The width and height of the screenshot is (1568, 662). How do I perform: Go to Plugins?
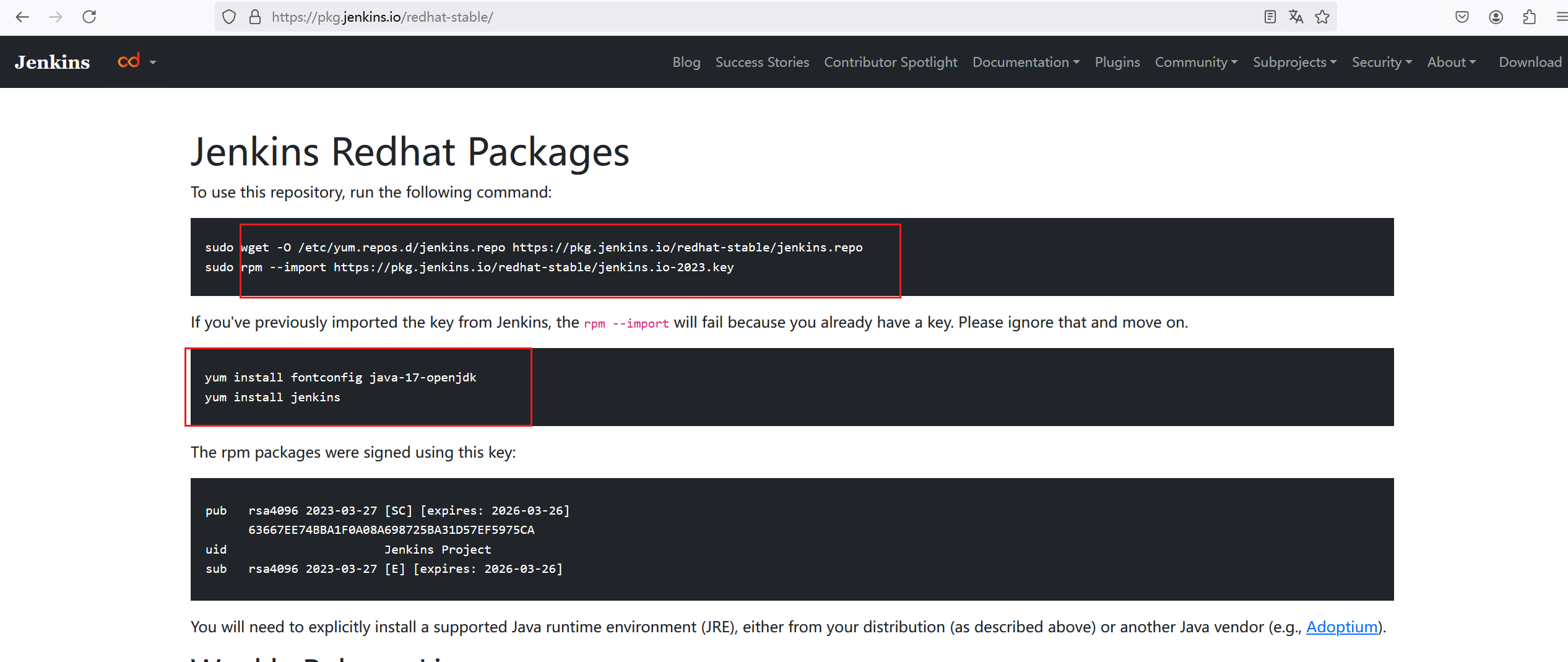pyautogui.click(x=1117, y=62)
